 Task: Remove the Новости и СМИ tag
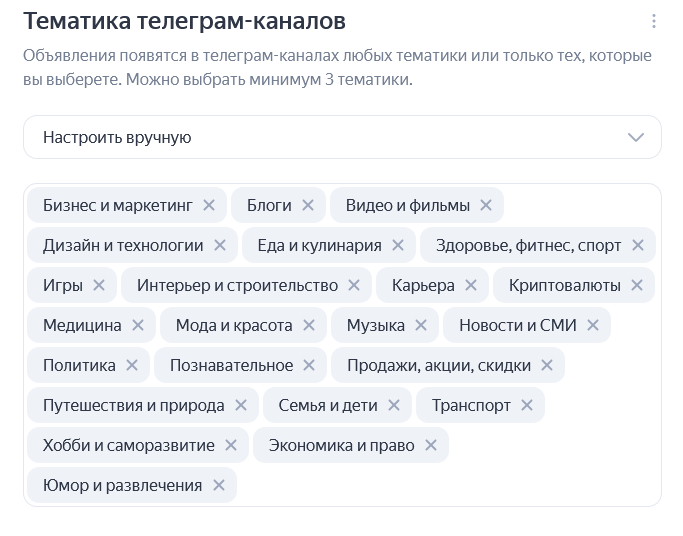[593, 325]
